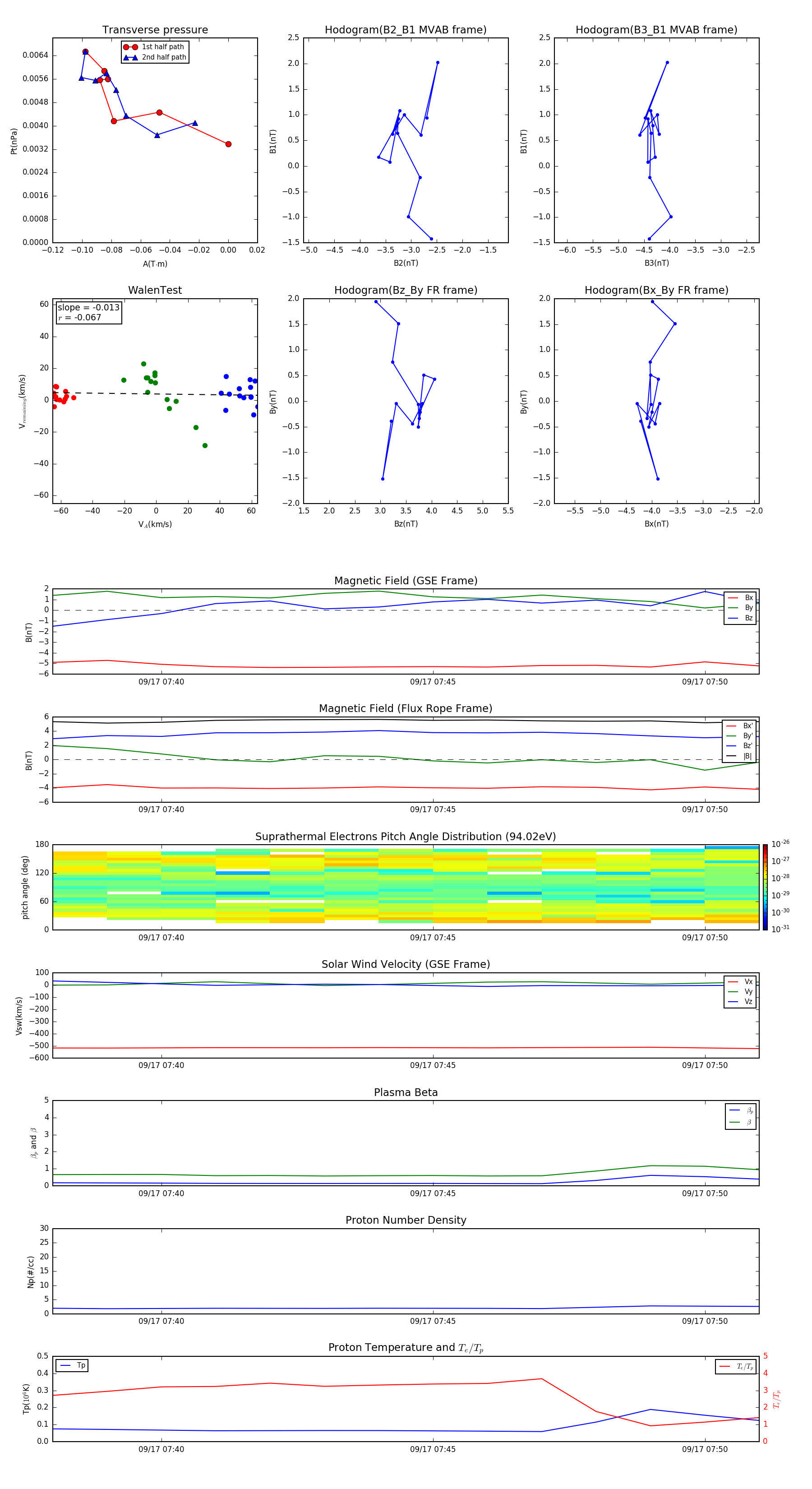
Task: Click the topmost point of B2_B1 hodogram
Action: tap(438, 62)
